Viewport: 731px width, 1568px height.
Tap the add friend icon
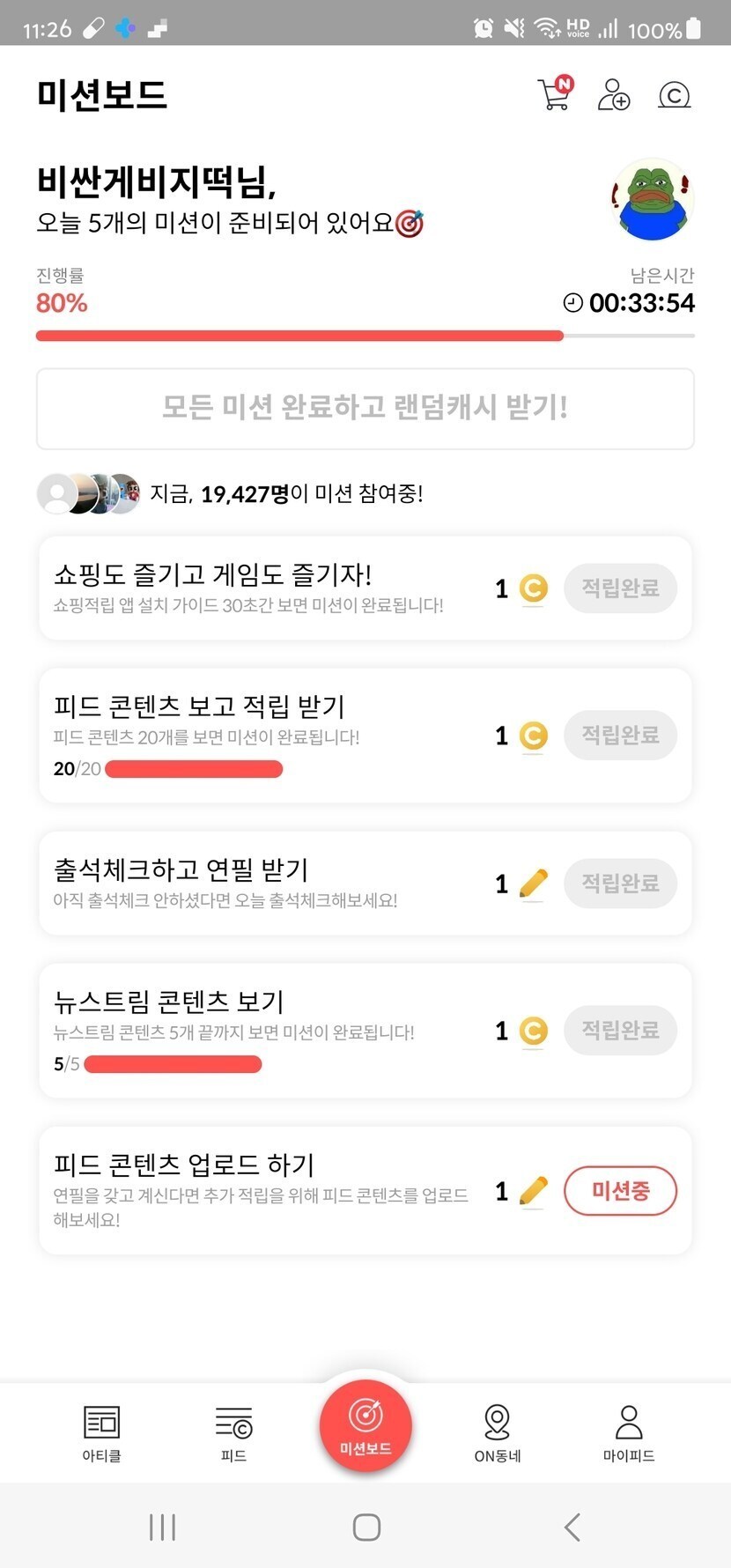[x=614, y=94]
